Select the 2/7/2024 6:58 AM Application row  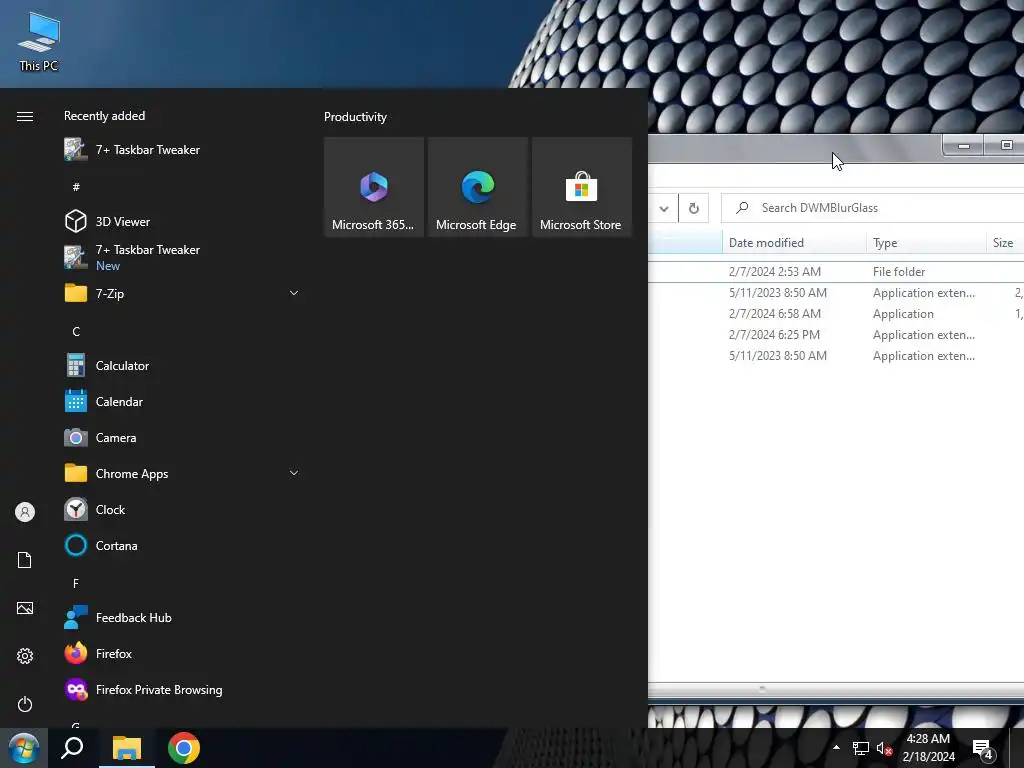836,313
